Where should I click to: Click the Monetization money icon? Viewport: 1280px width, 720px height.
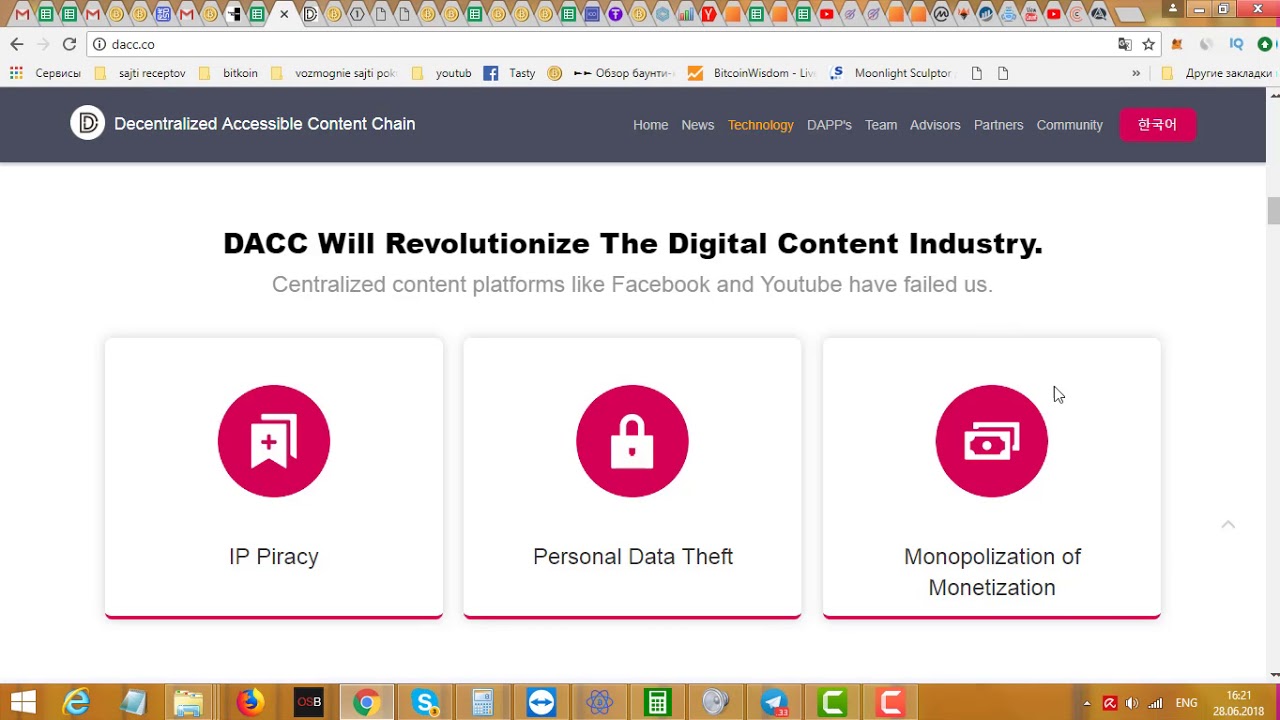pos(991,441)
